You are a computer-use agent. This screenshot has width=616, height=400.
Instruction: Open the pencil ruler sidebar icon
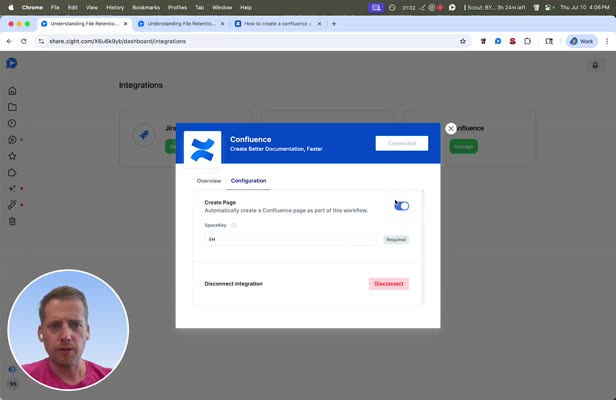click(12, 205)
